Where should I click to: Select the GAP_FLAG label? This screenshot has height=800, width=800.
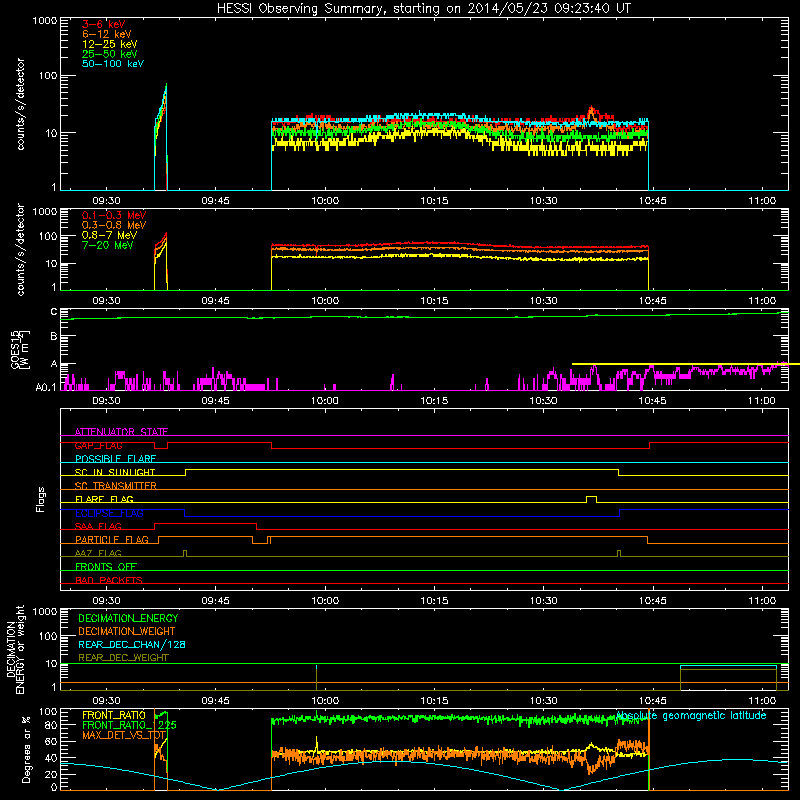pos(98,445)
